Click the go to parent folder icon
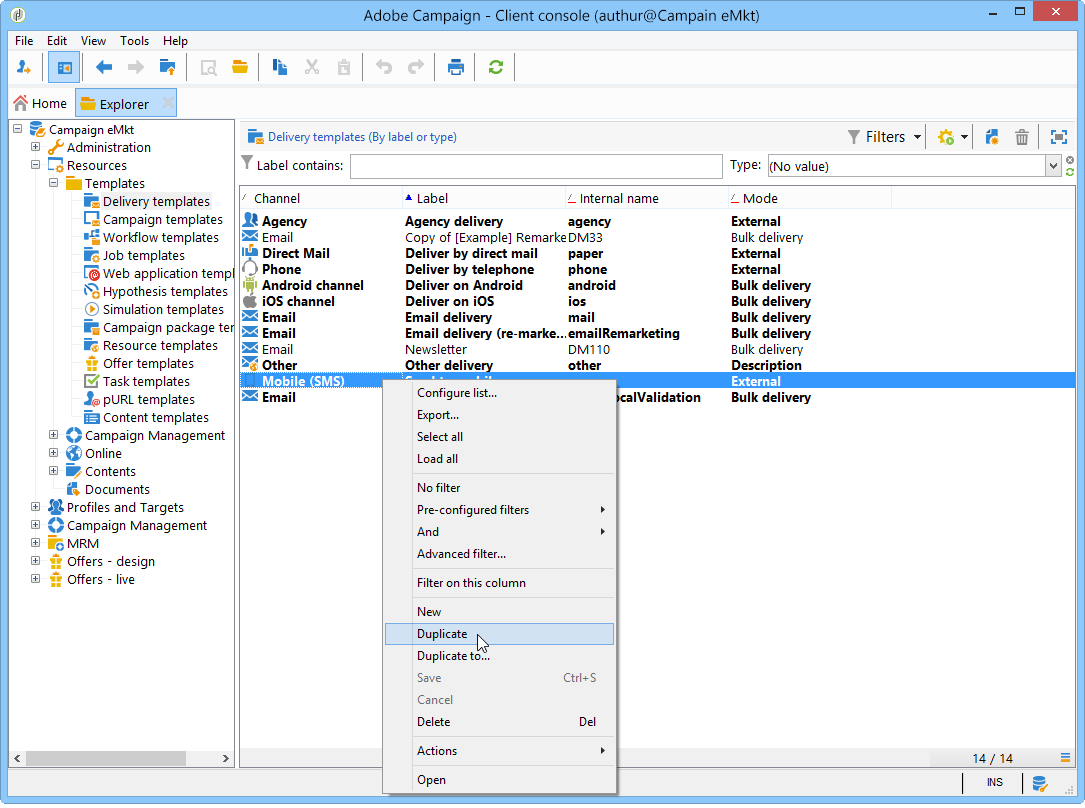 pos(167,67)
